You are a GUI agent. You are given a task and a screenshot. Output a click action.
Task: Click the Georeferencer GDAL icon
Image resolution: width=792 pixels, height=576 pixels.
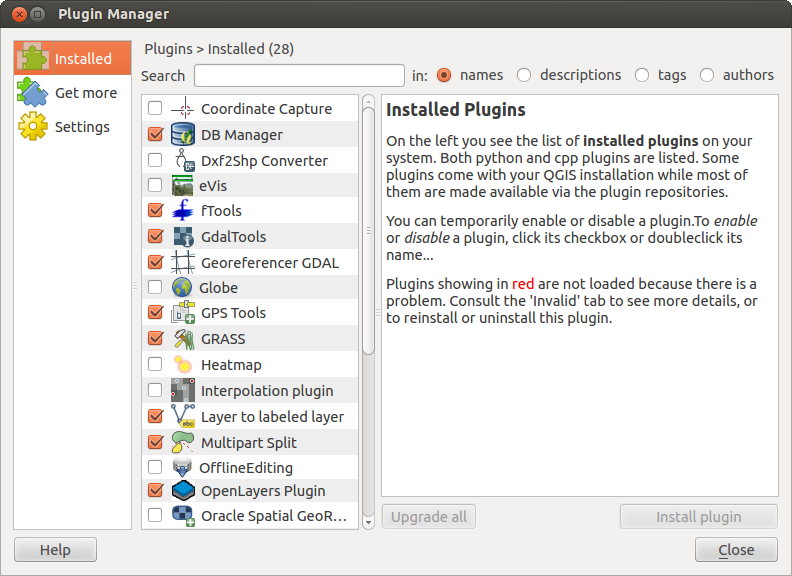(x=183, y=263)
